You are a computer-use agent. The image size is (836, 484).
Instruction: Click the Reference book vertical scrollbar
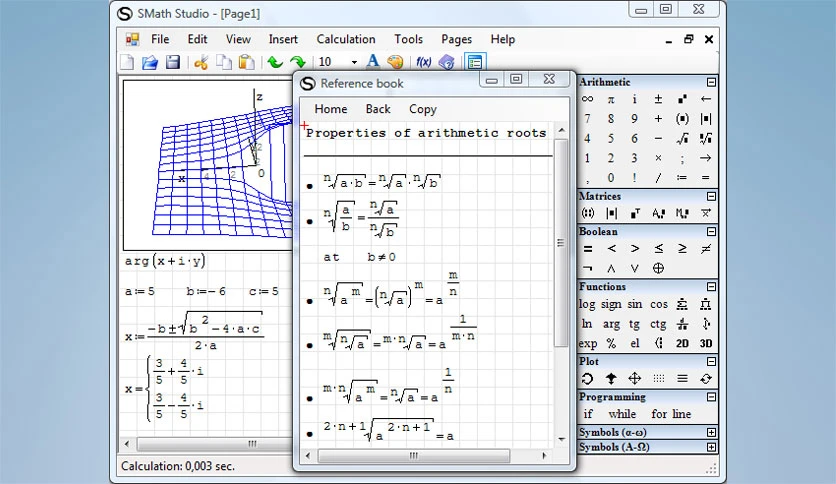(x=560, y=244)
